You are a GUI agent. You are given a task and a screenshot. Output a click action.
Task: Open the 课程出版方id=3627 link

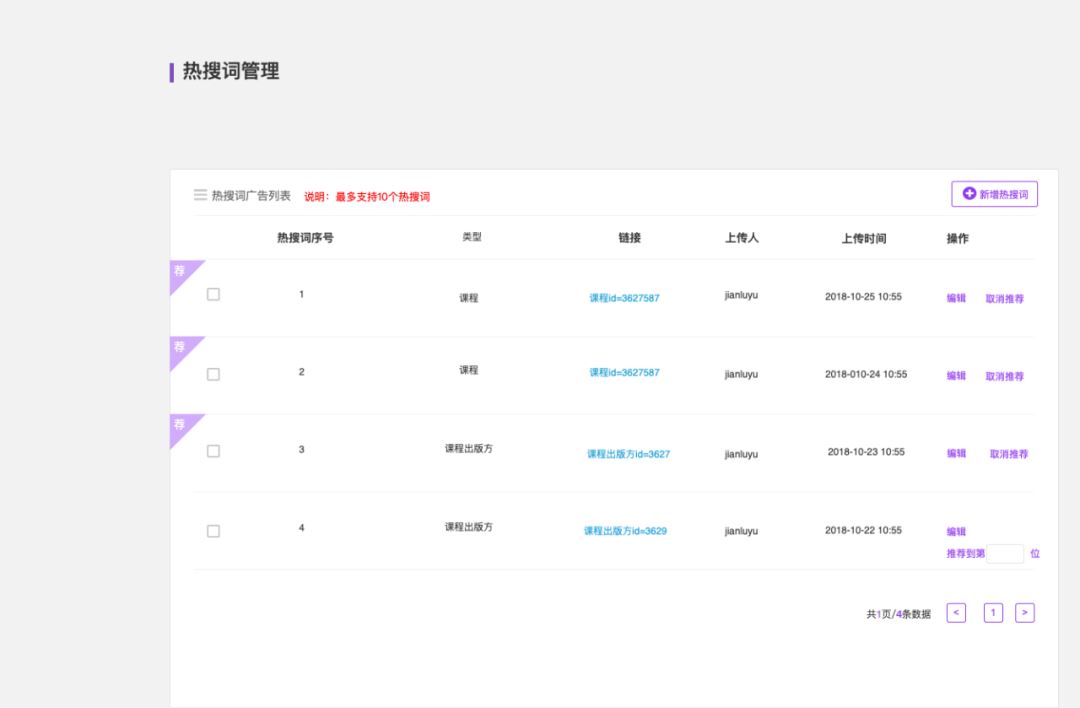(x=628, y=454)
